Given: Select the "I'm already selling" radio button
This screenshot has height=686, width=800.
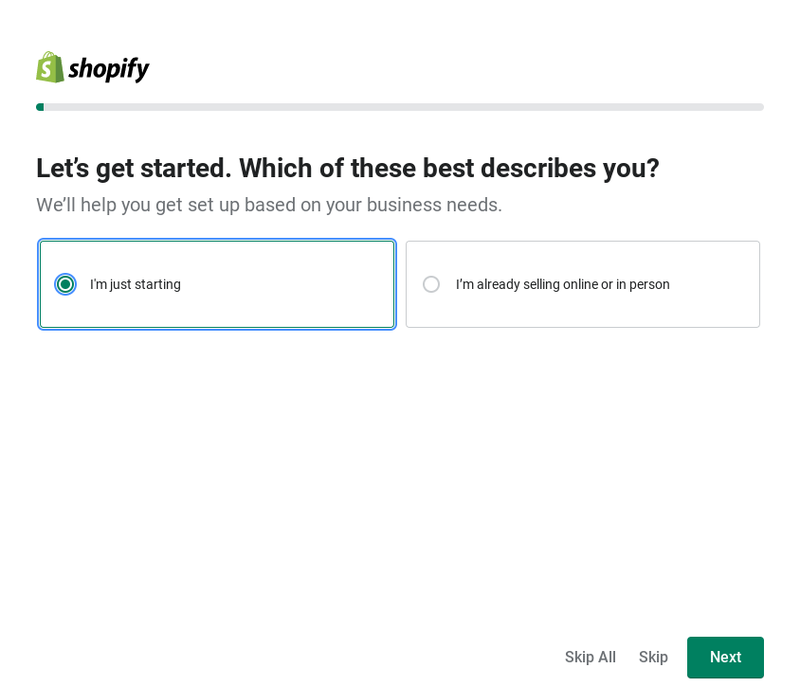Looking at the screenshot, I should (x=431, y=284).
